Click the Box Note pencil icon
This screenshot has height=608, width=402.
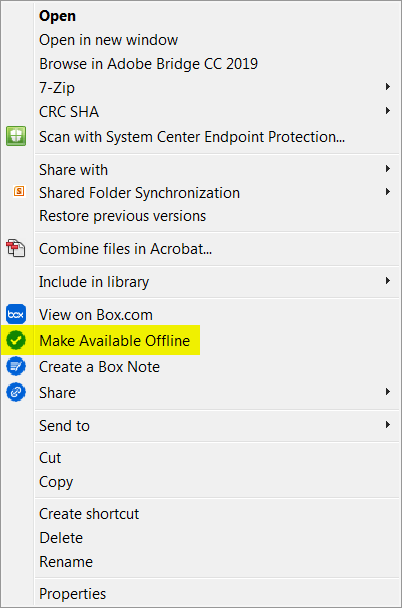(x=16, y=366)
